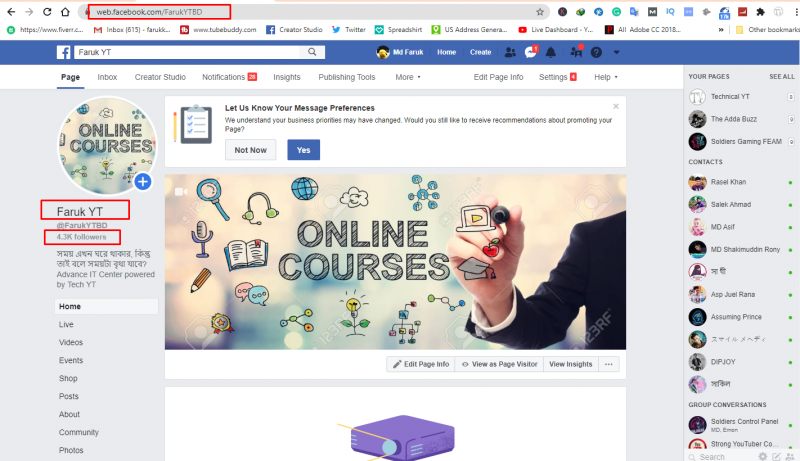This screenshot has height=461, width=800.
Task: Open the Messenger icon in header
Action: (531, 52)
